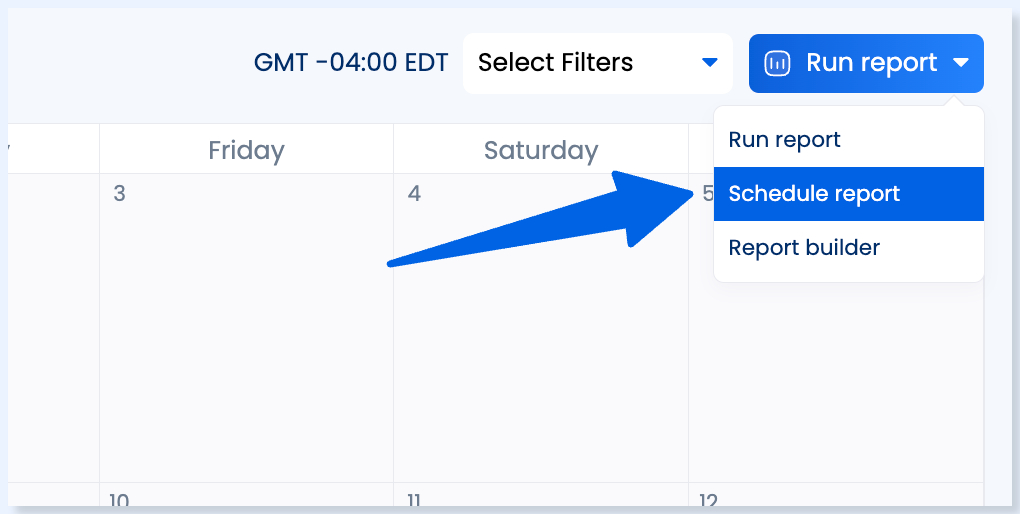Click the empty calendar cell left of day 3
The width and height of the screenshot is (1020, 514).
click(53, 328)
